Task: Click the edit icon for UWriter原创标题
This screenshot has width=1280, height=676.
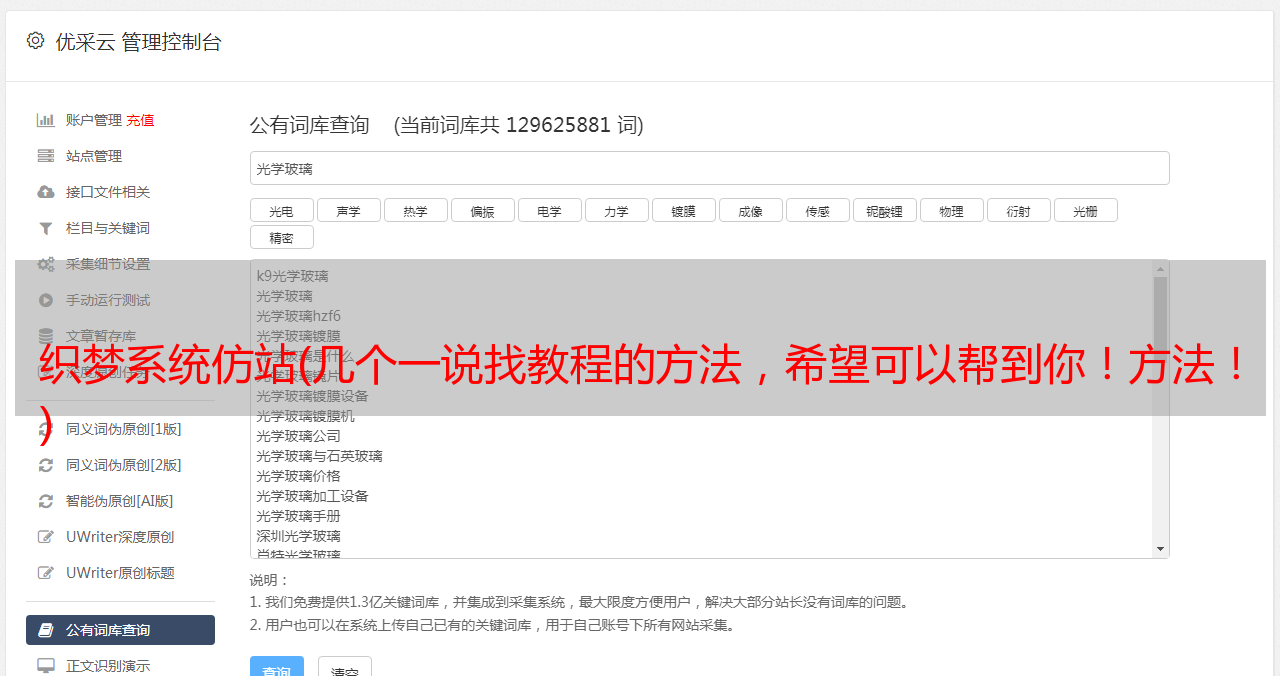Action: coord(45,573)
